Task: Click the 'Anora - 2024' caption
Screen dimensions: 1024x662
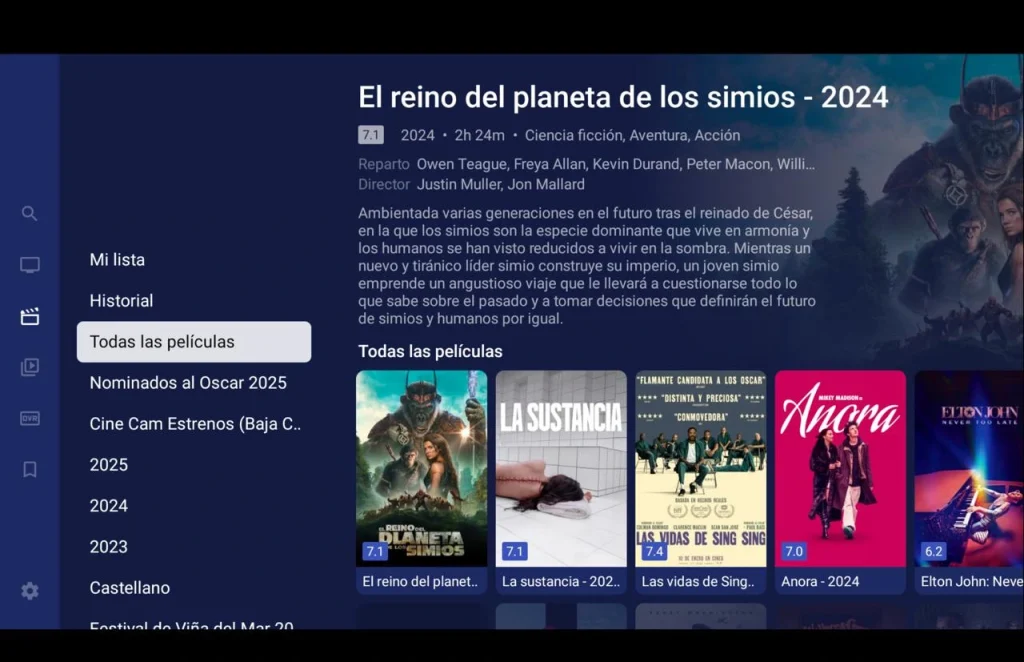Action: (x=820, y=582)
